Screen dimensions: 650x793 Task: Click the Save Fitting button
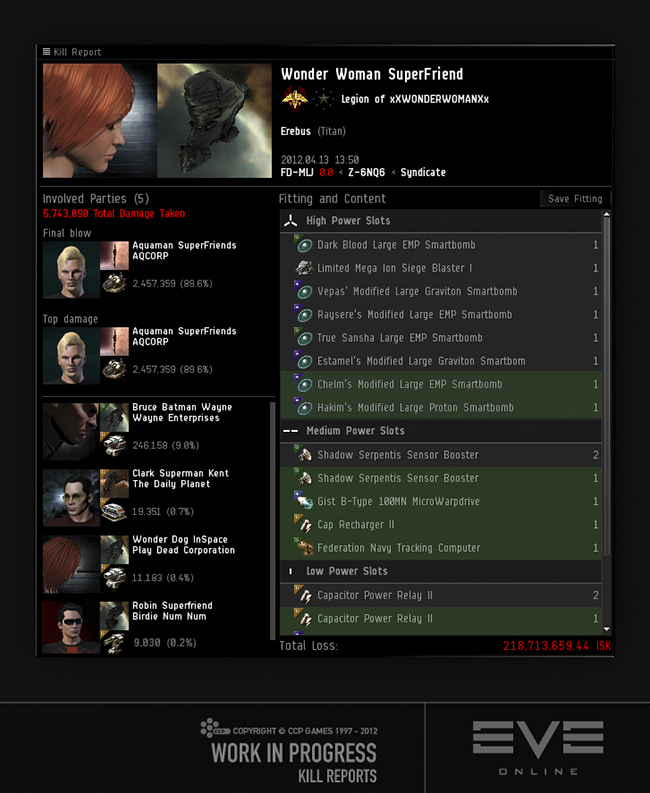[575, 199]
